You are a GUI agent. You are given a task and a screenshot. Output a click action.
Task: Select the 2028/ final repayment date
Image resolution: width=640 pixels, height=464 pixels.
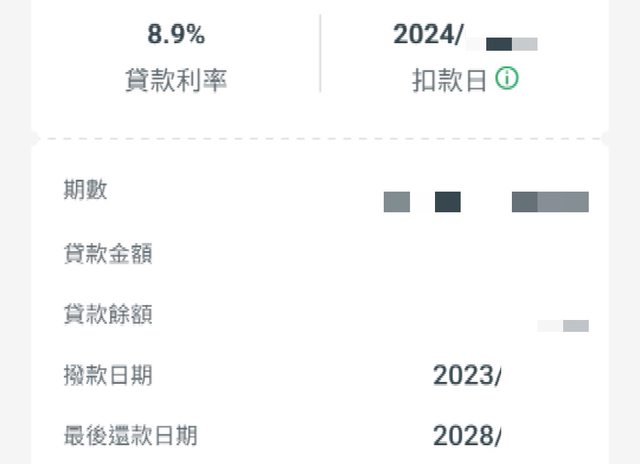click(467, 436)
